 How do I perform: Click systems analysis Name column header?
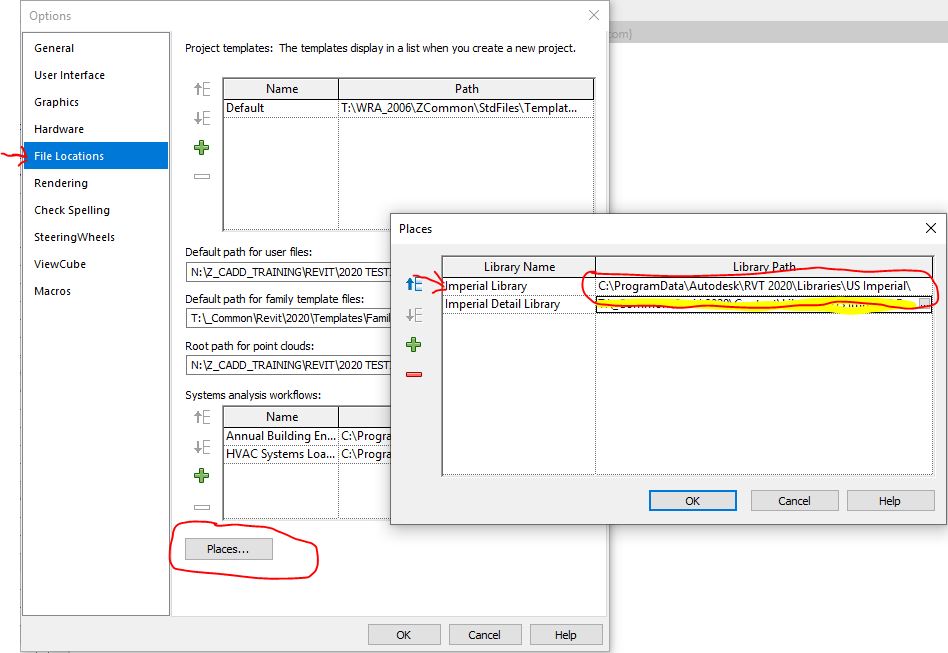281,417
